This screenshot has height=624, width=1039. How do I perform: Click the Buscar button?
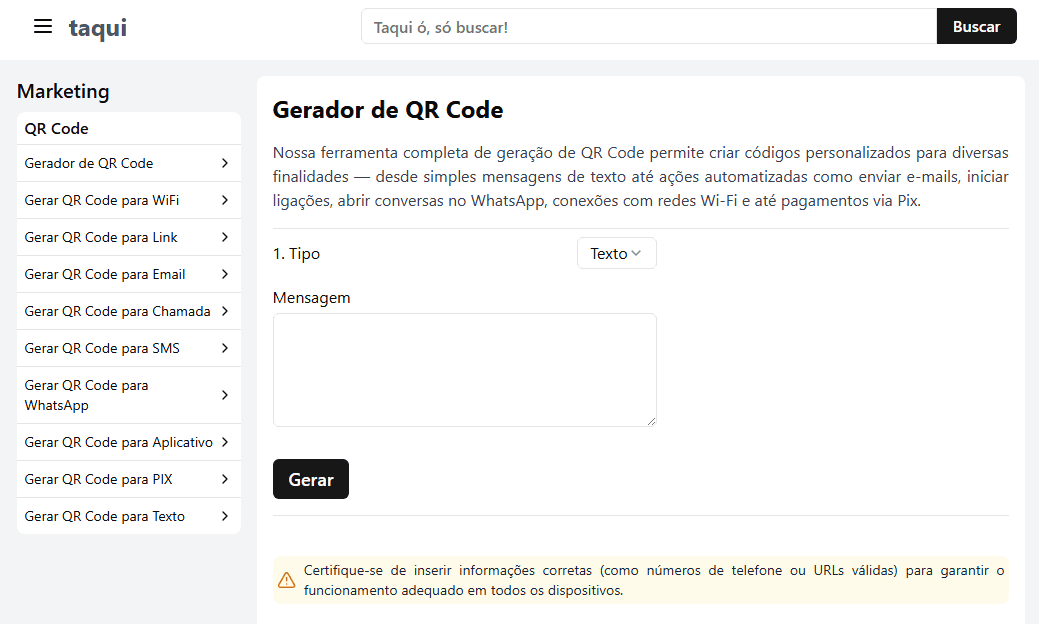click(976, 26)
